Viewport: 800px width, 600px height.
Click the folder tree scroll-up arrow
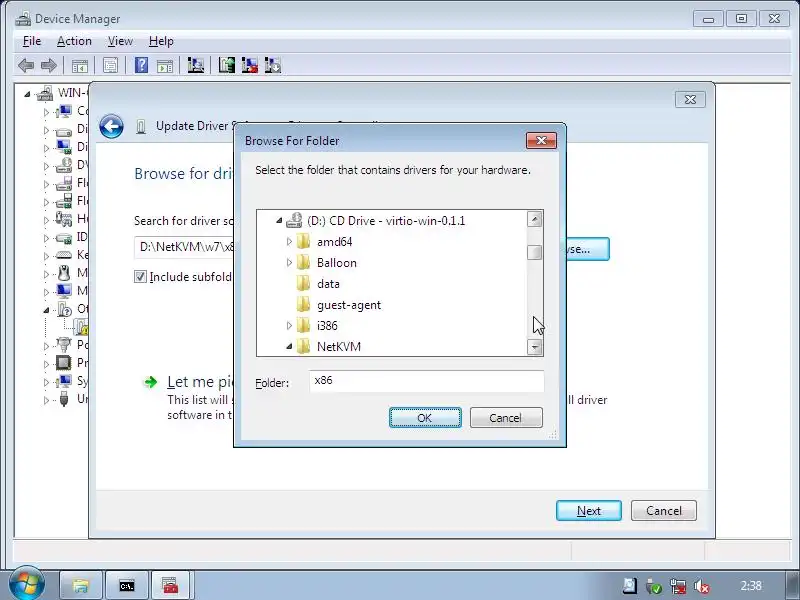pyautogui.click(x=534, y=219)
